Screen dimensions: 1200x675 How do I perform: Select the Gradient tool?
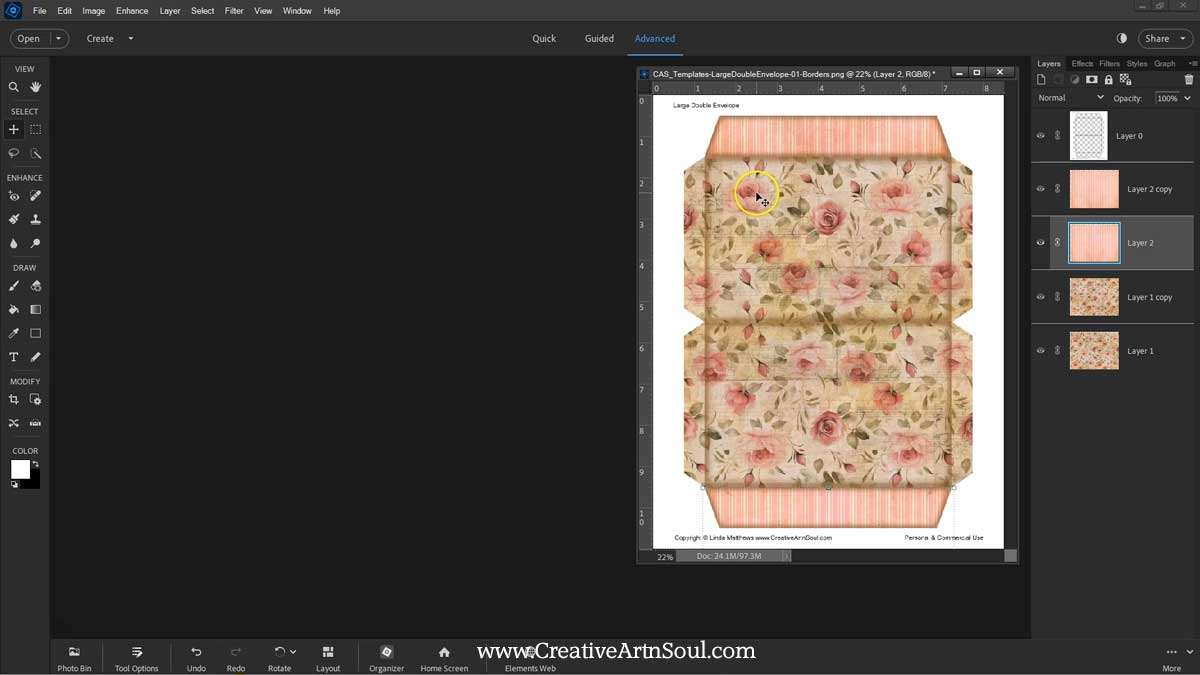click(35, 309)
